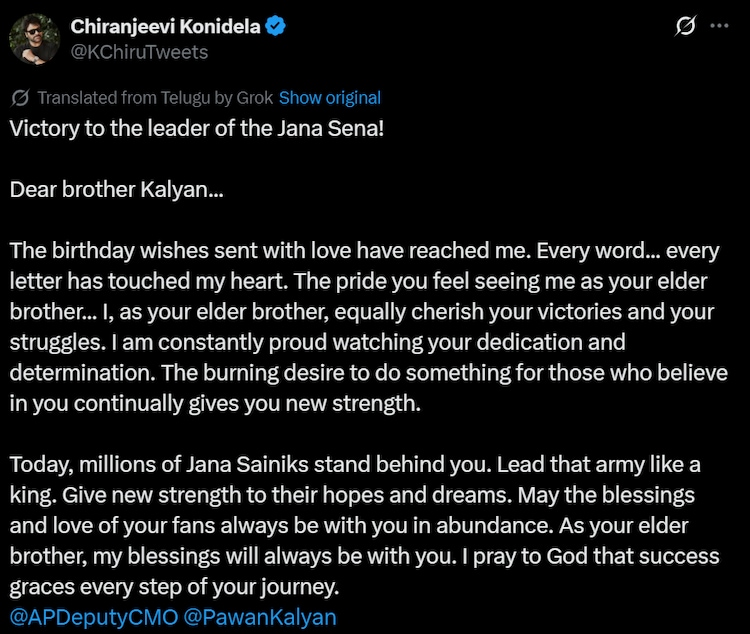
Task: Select the 'Victory to the leader' headline line
Action: click(x=197, y=128)
